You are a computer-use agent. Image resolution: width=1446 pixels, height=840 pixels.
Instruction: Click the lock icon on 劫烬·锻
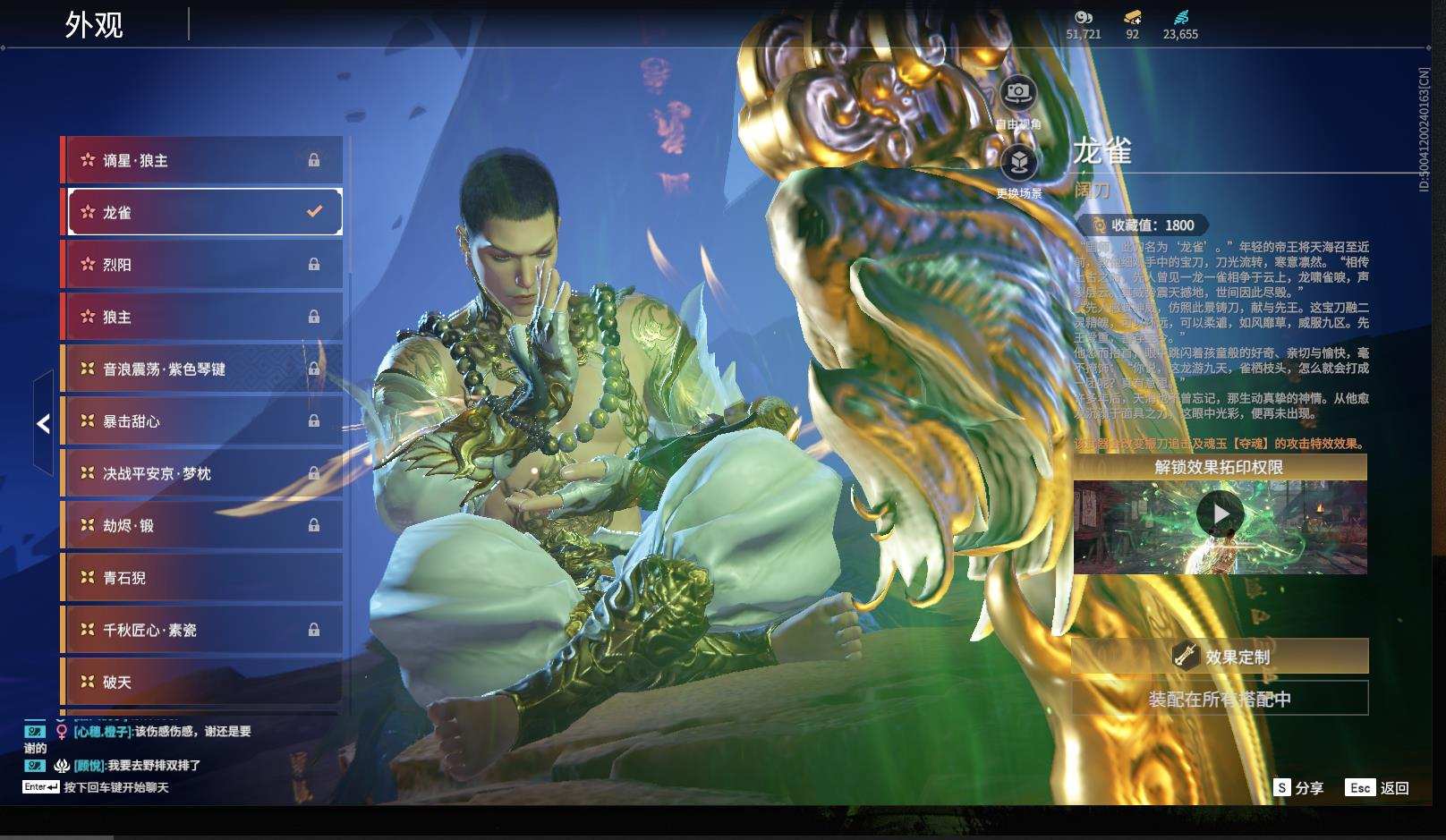click(314, 525)
